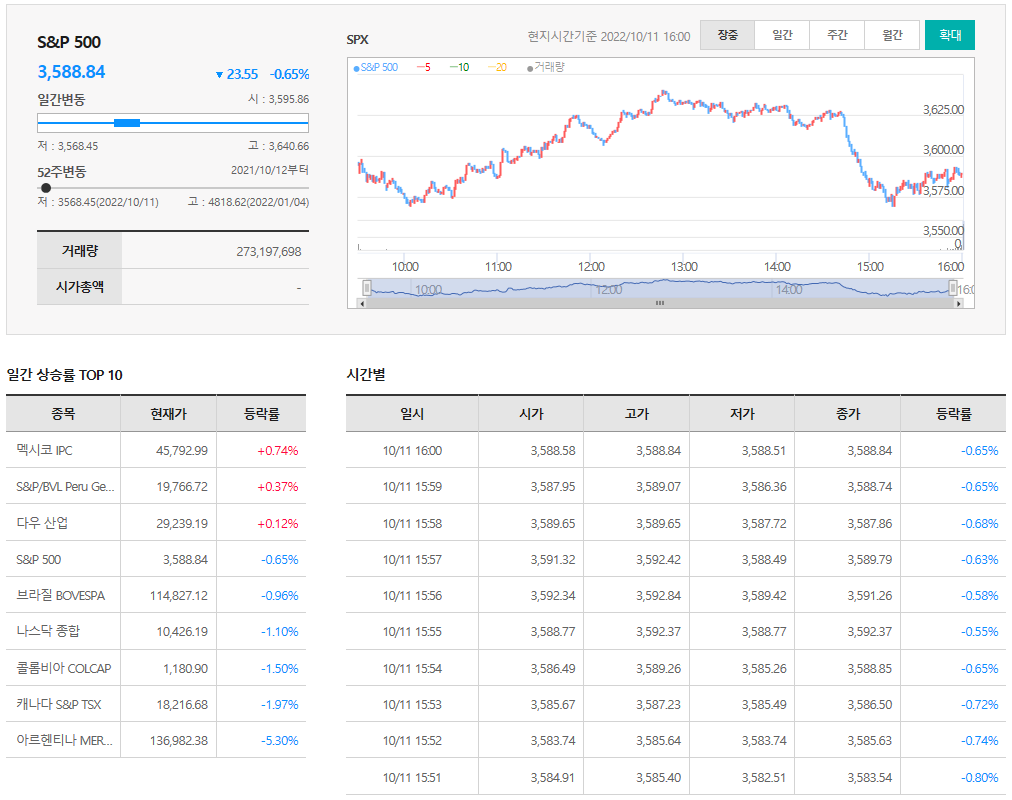This screenshot has width=1012, height=800.
Task: Click the chart navigator left handle
Action: [x=367, y=288]
